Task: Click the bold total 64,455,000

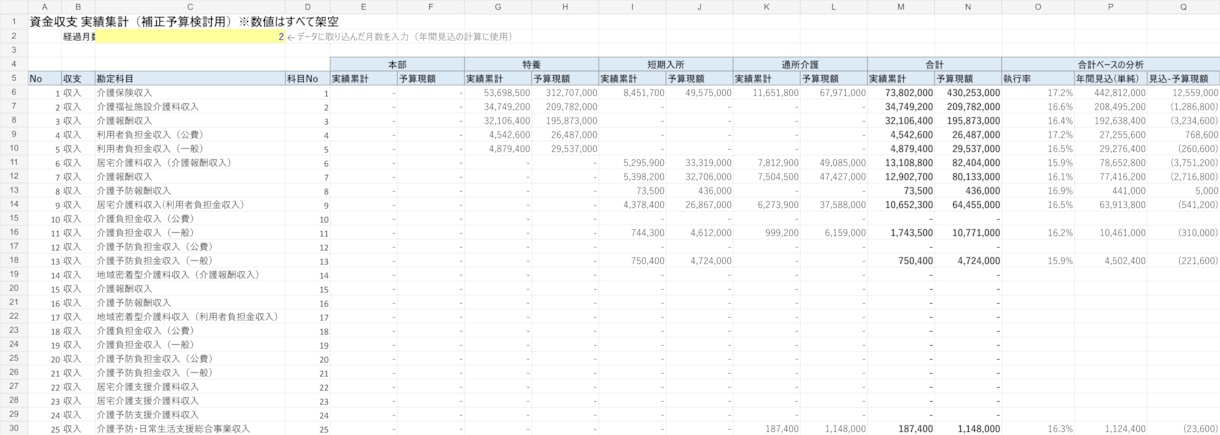Action: point(976,204)
